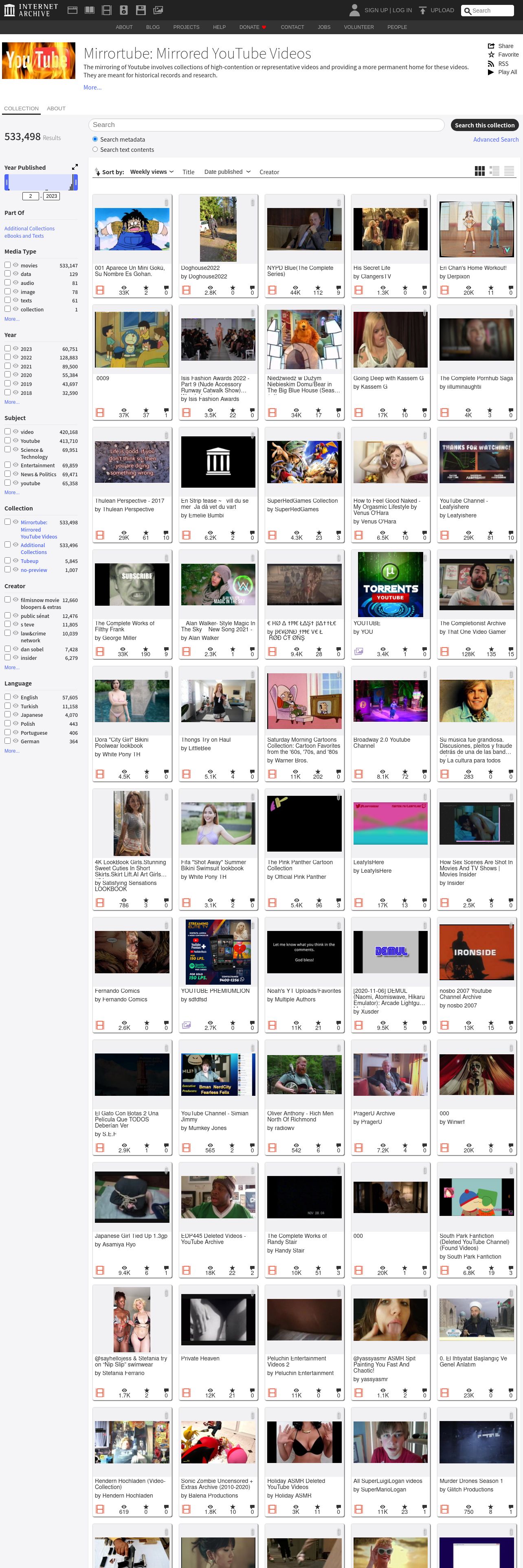Image resolution: width=523 pixels, height=1568 pixels.
Task: Check the English language filter
Action: pyautogui.click(x=7, y=696)
